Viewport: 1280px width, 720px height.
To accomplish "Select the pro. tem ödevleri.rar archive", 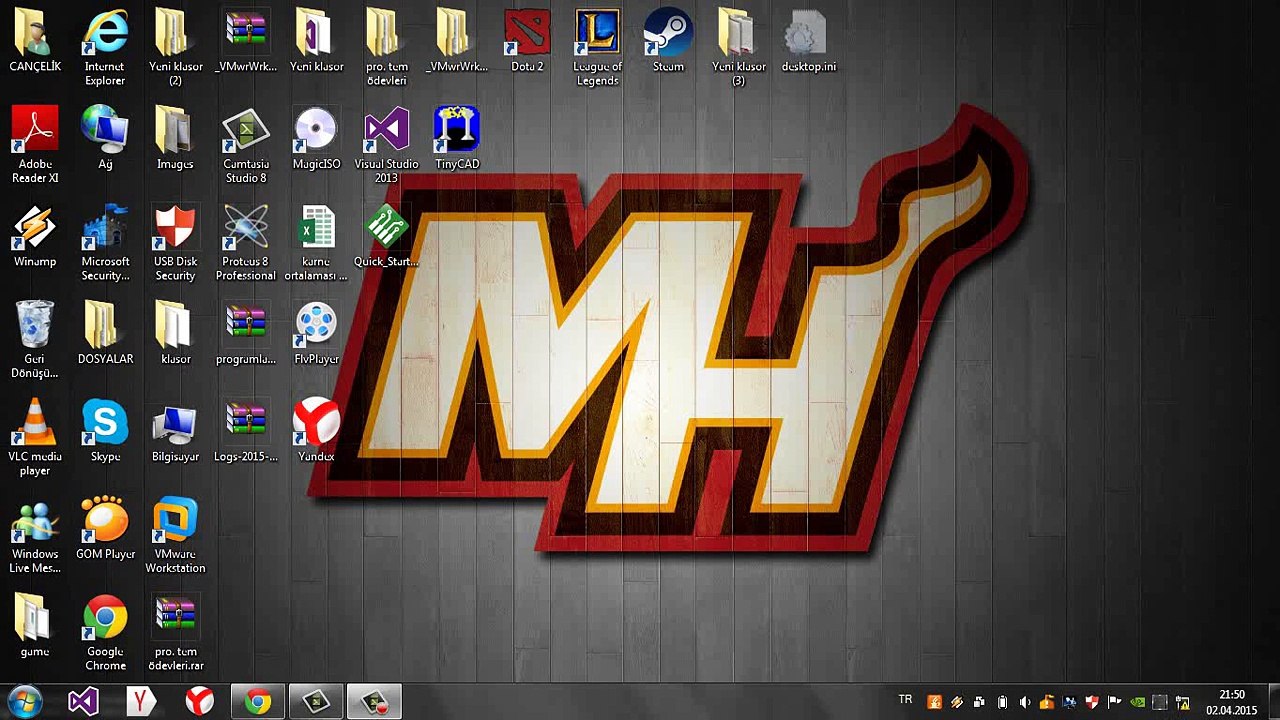I will click(175, 633).
